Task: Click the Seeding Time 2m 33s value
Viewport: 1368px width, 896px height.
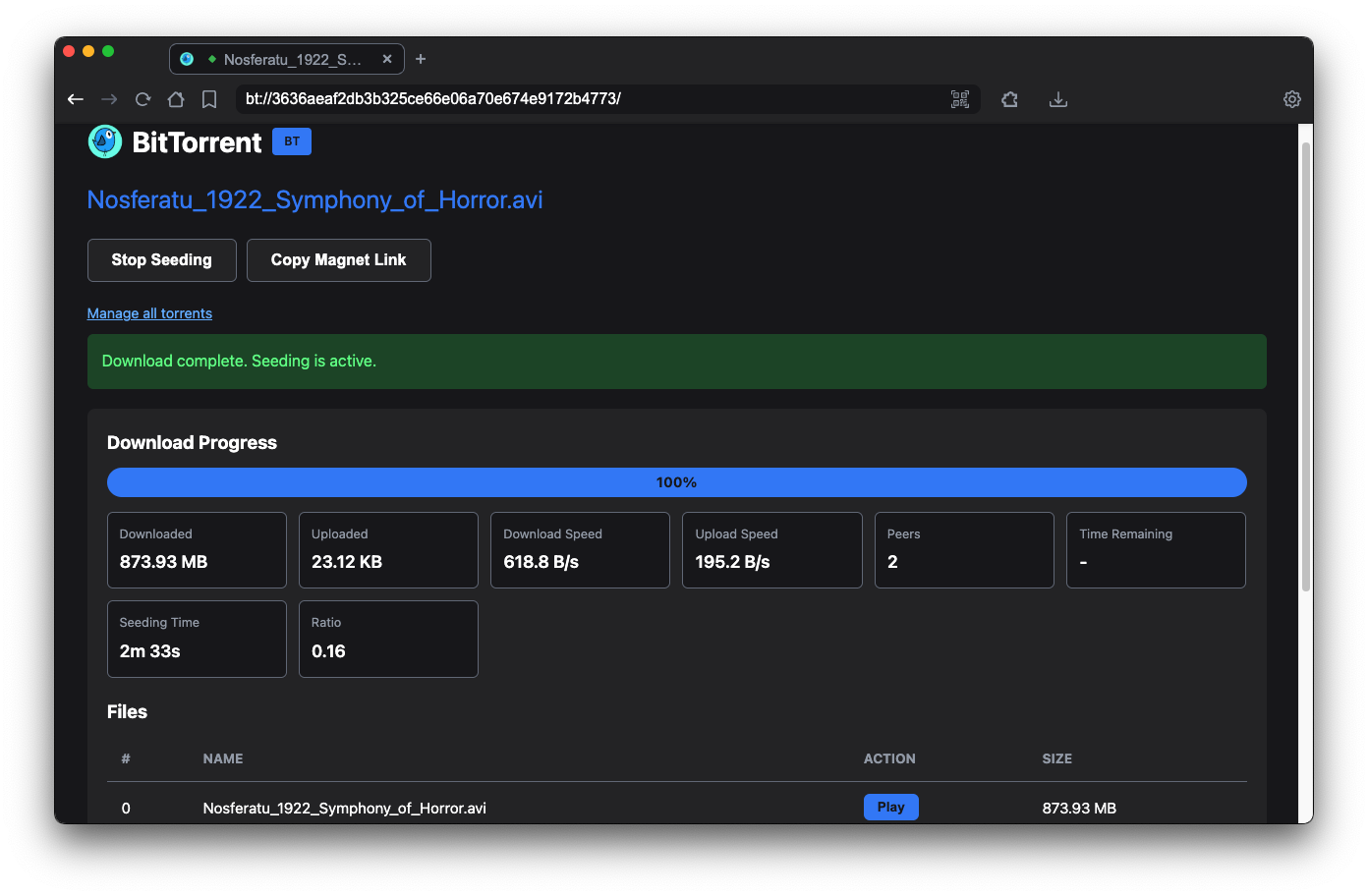Action: pos(150,651)
